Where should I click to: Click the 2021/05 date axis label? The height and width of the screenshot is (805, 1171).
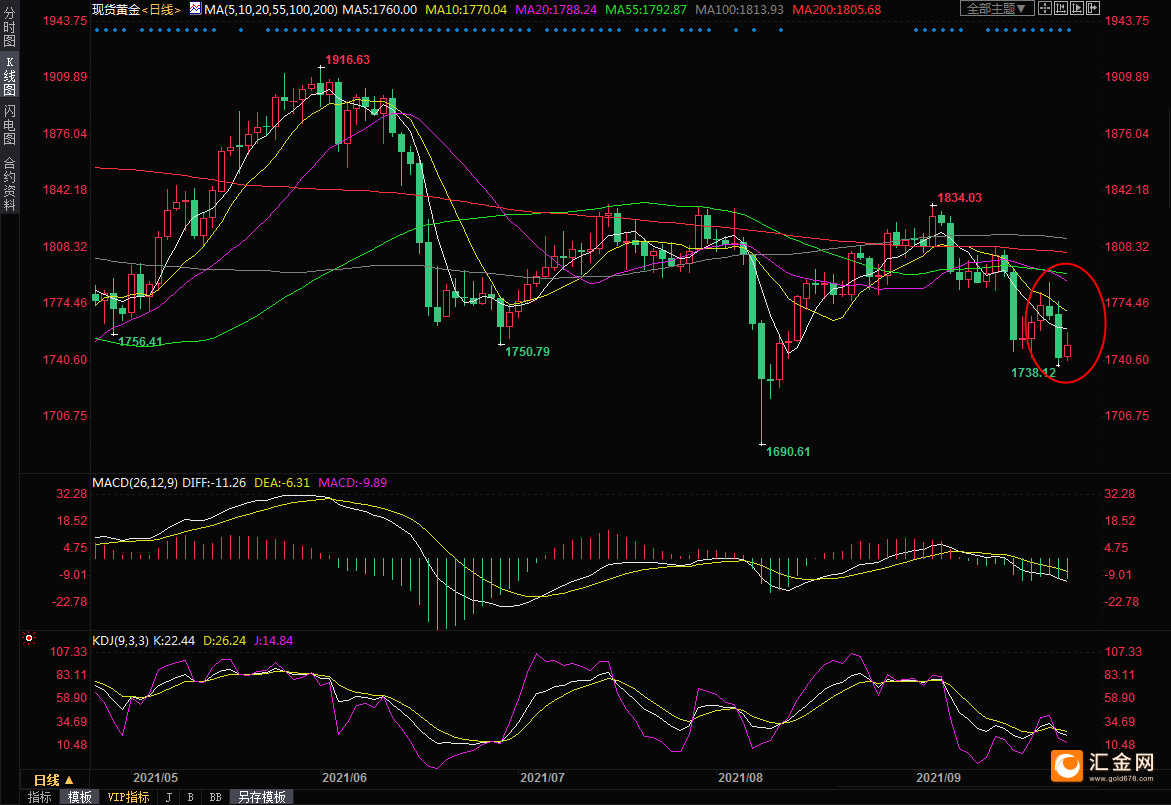tap(155, 777)
